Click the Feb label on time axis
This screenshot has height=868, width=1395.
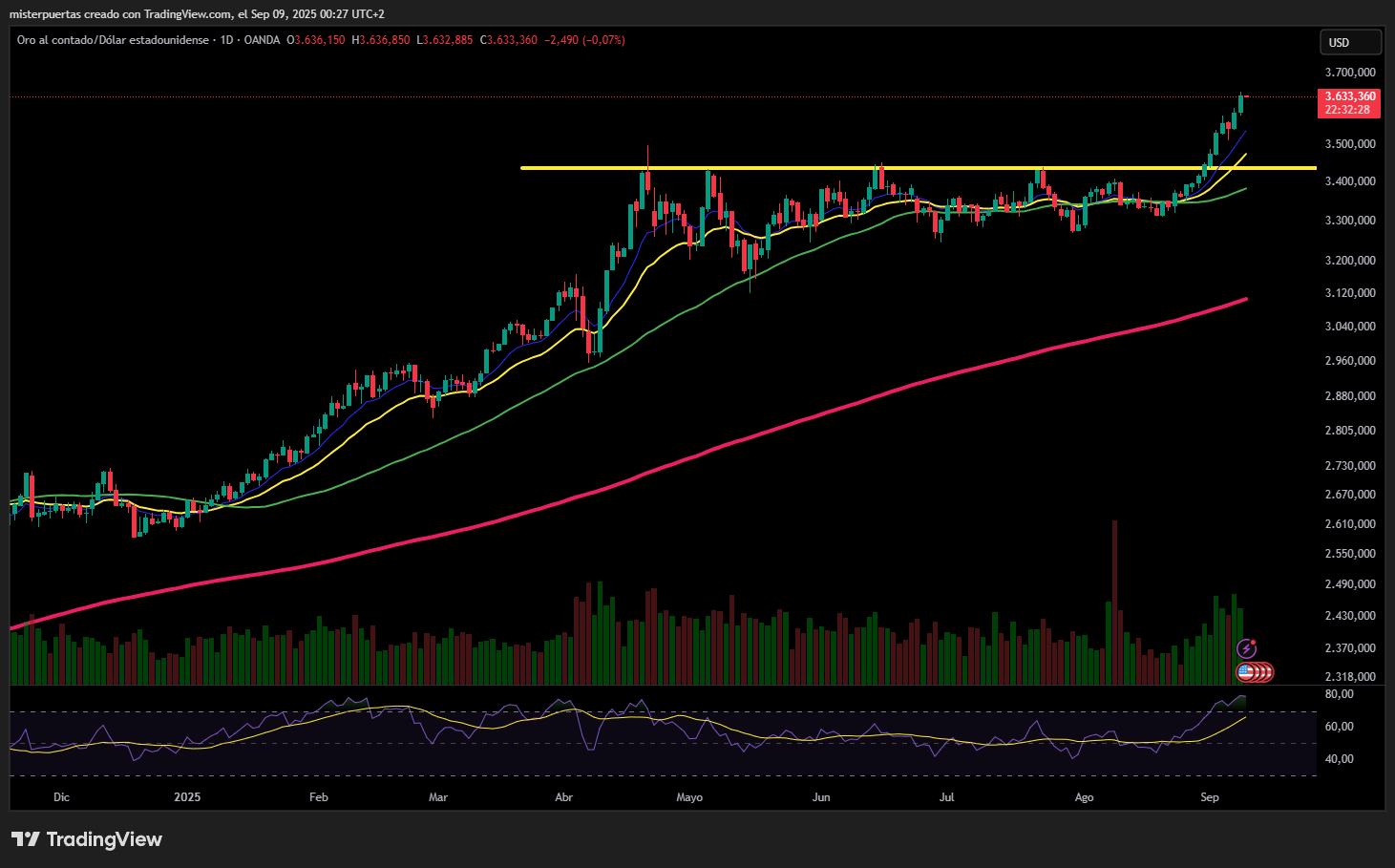point(319,797)
